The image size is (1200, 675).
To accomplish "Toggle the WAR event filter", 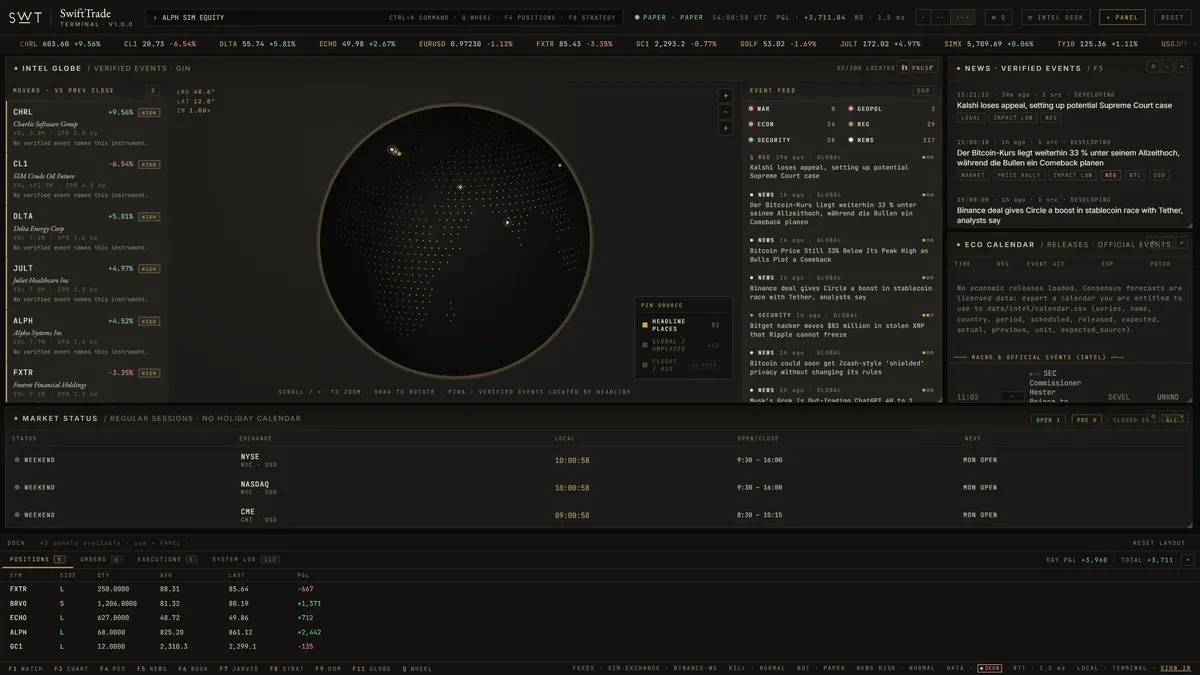I will tap(792, 109).
